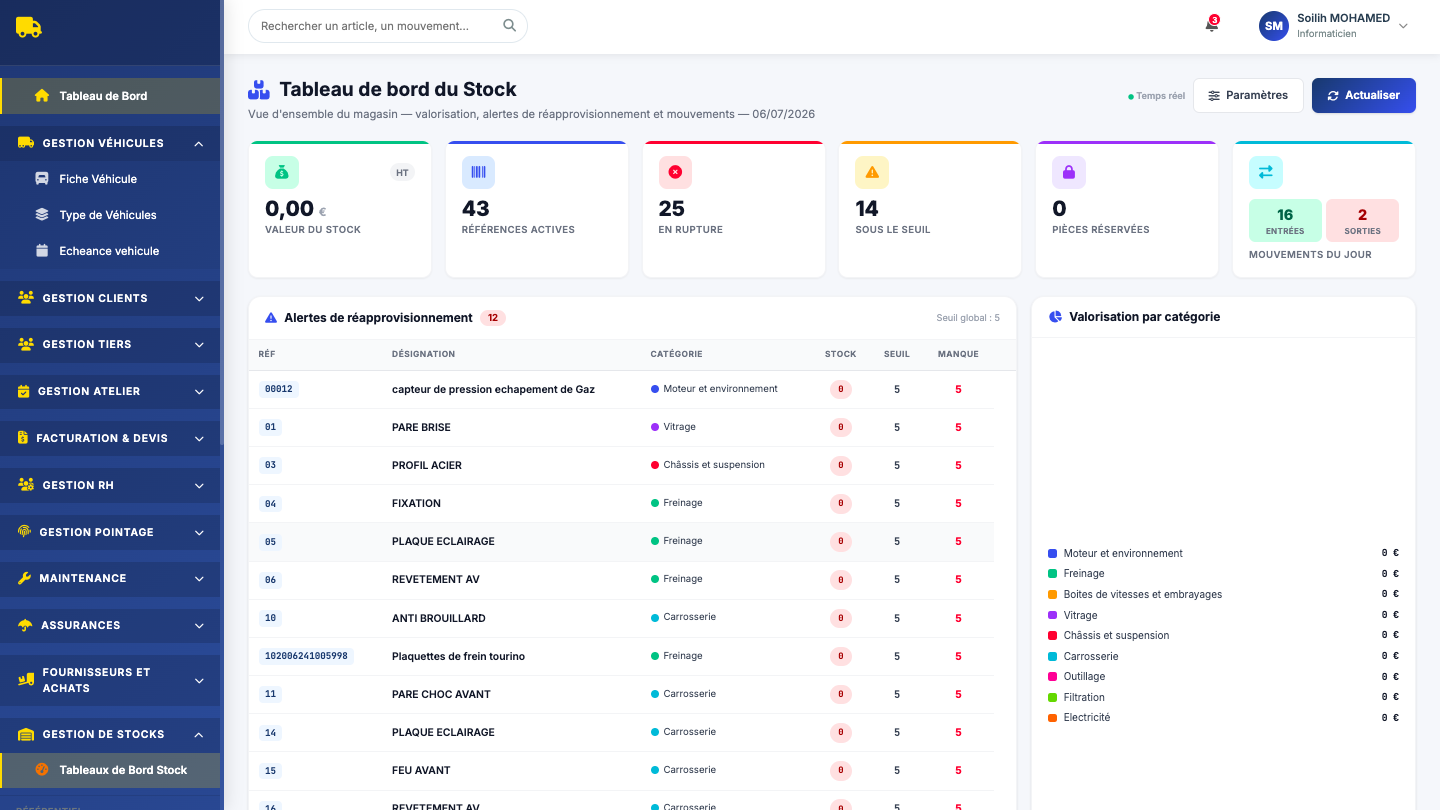Screen dimensions: 1440x810
Task: Click reference code 102006241005998
Action: pyautogui.click(x=306, y=656)
